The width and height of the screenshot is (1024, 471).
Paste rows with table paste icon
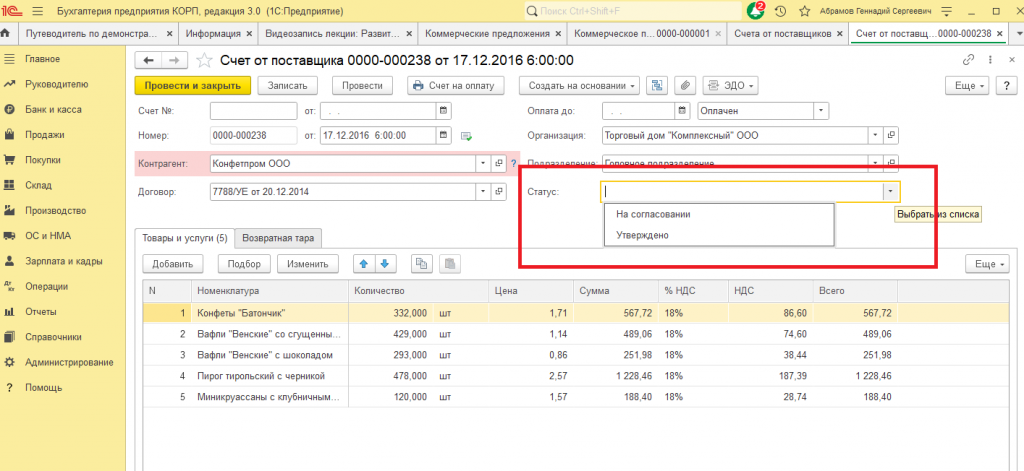pyautogui.click(x=450, y=264)
